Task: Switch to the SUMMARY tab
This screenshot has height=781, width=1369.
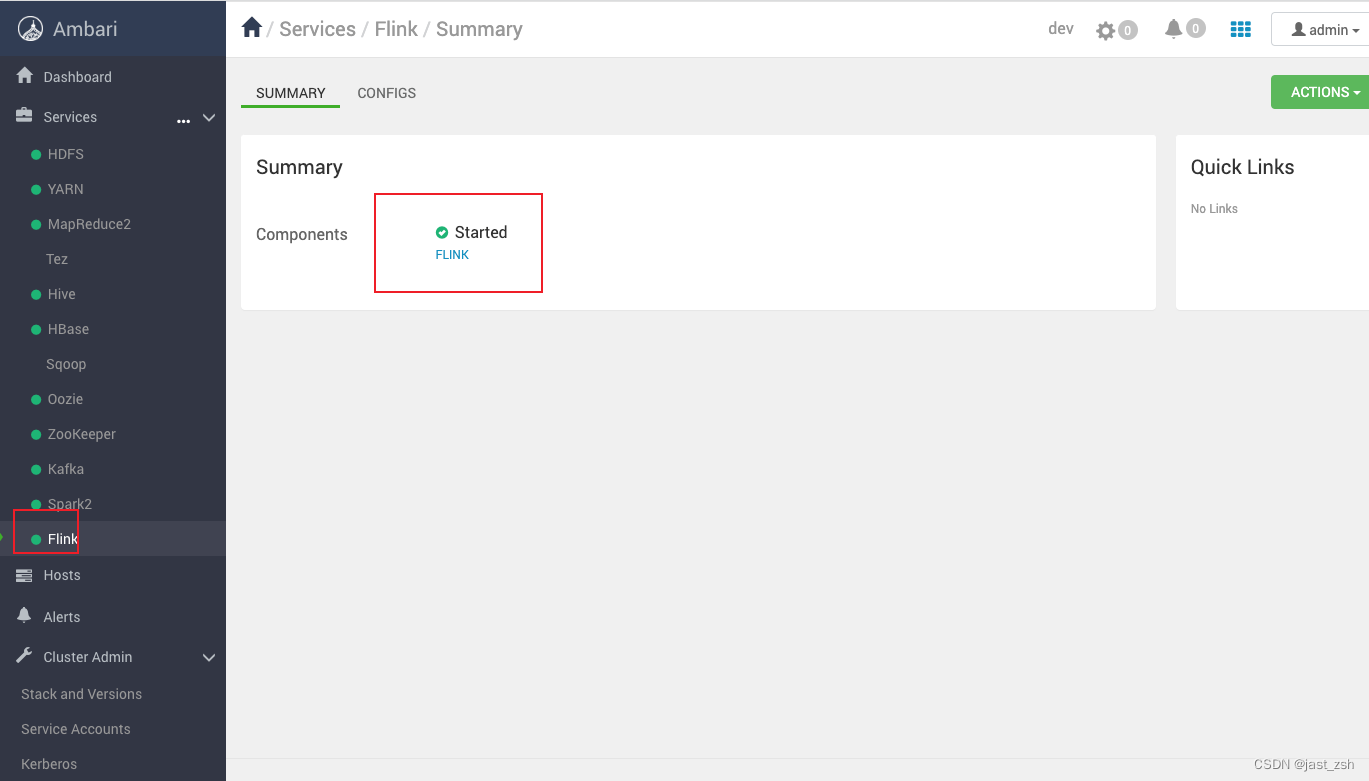Action: pyautogui.click(x=291, y=93)
